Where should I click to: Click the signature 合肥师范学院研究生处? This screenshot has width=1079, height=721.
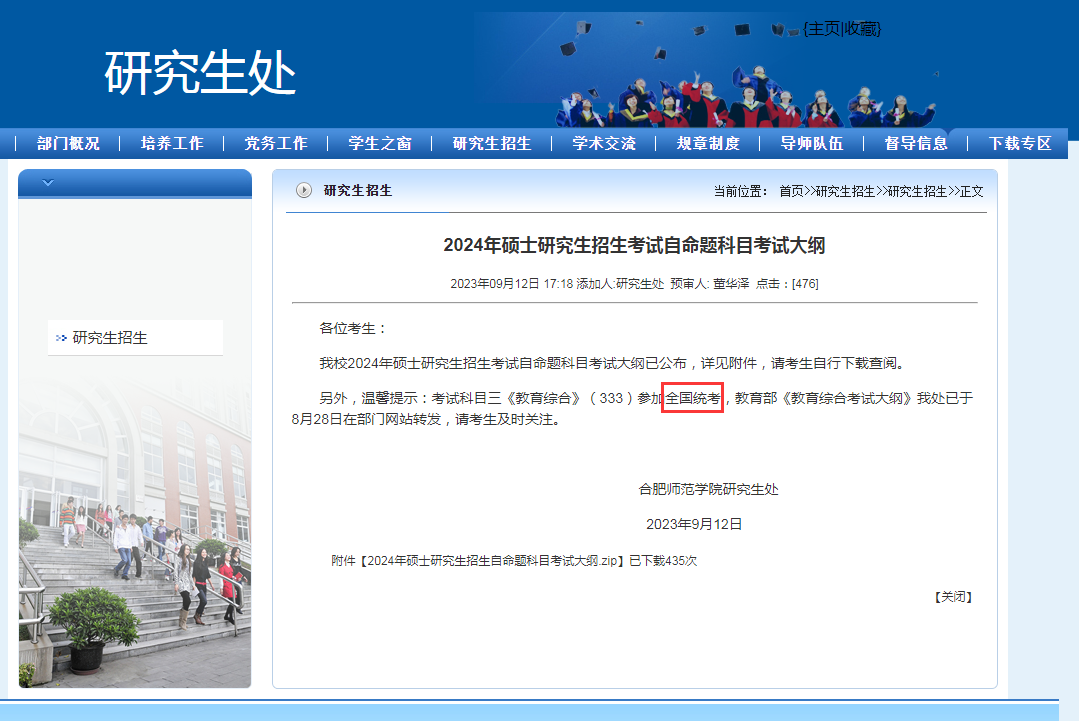(708, 489)
